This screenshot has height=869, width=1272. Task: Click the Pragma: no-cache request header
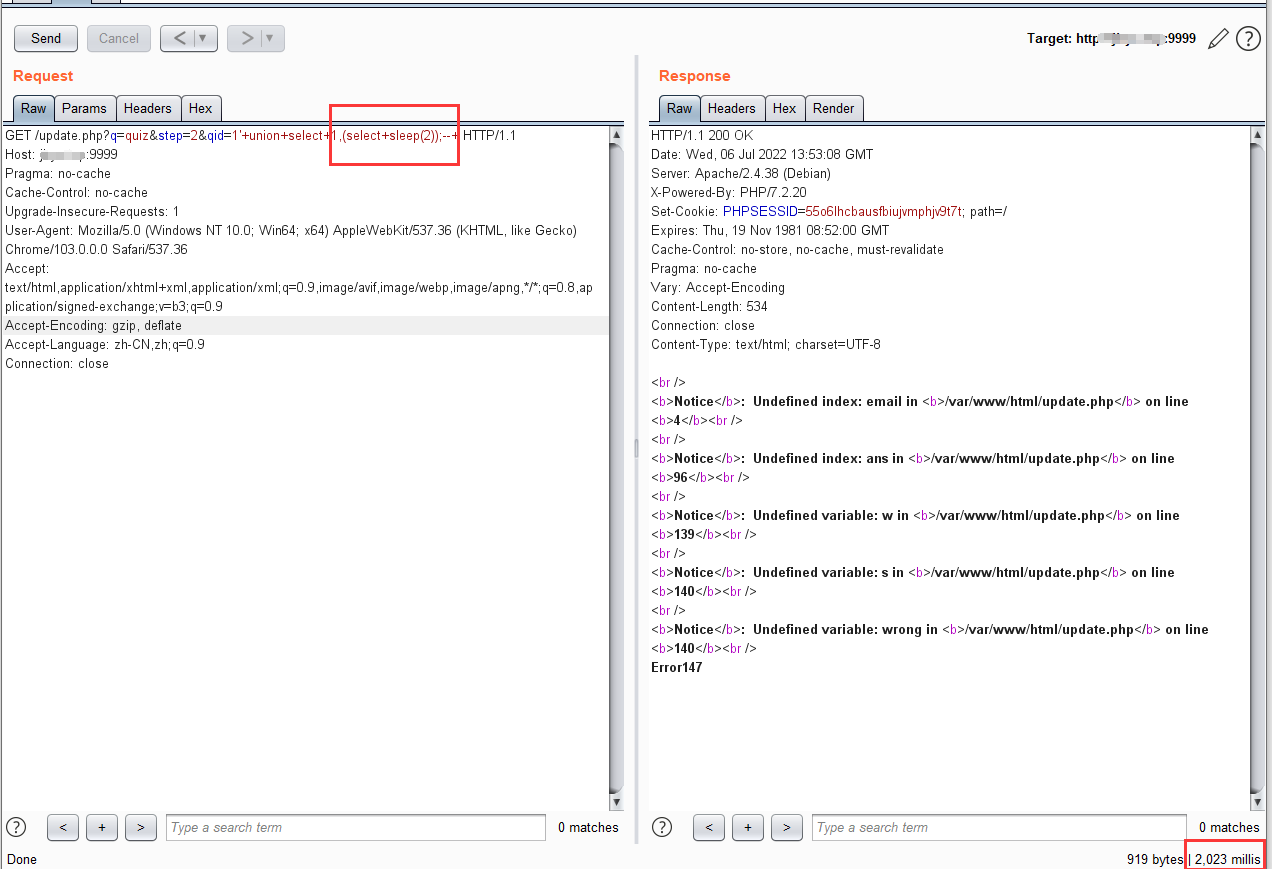[x=58, y=174]
